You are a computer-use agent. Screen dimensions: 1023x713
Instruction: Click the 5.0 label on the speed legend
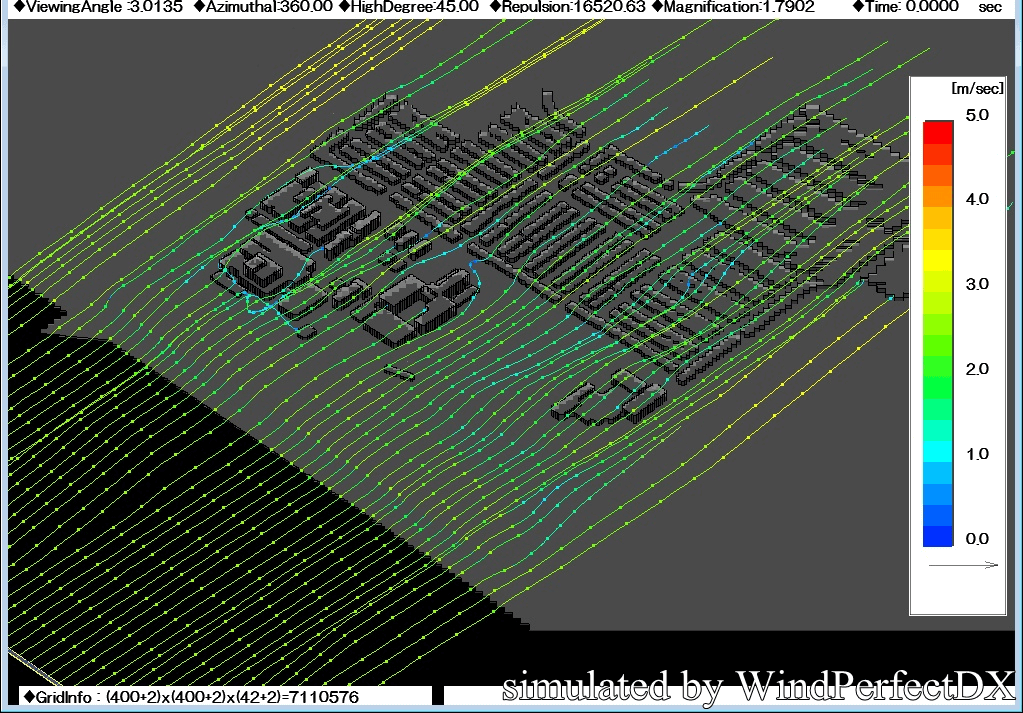[x=976, y=115]
